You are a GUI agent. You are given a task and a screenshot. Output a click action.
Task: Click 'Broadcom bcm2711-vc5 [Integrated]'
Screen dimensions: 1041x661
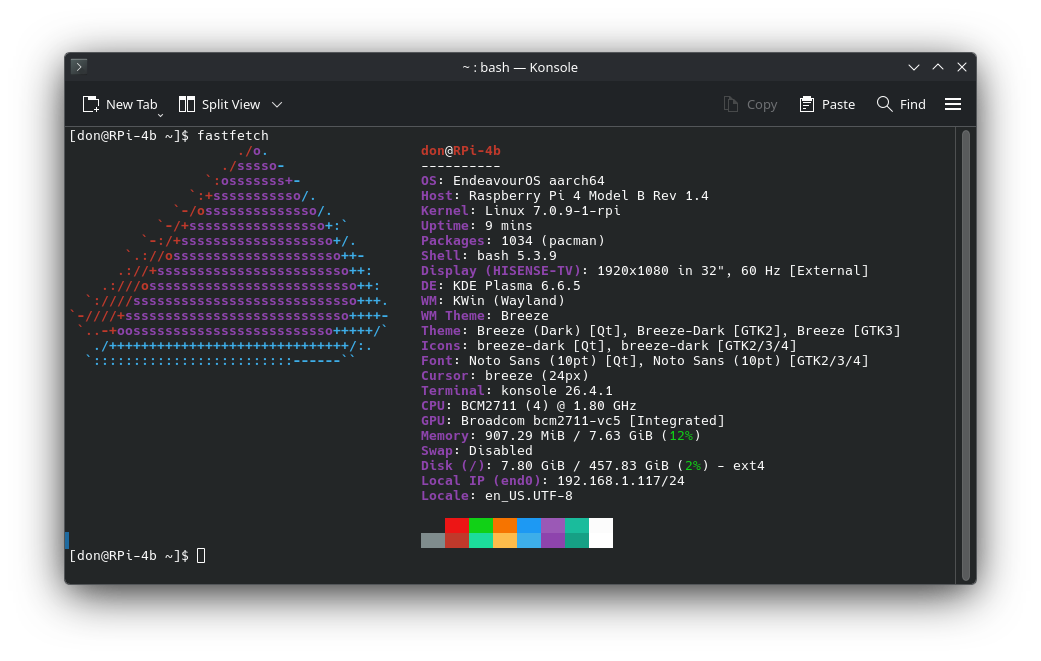(593, 421)
